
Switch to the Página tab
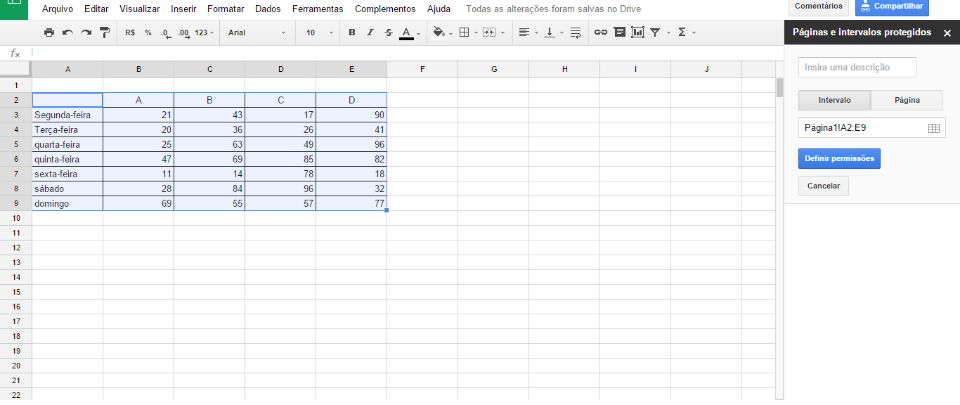point(907,100)
